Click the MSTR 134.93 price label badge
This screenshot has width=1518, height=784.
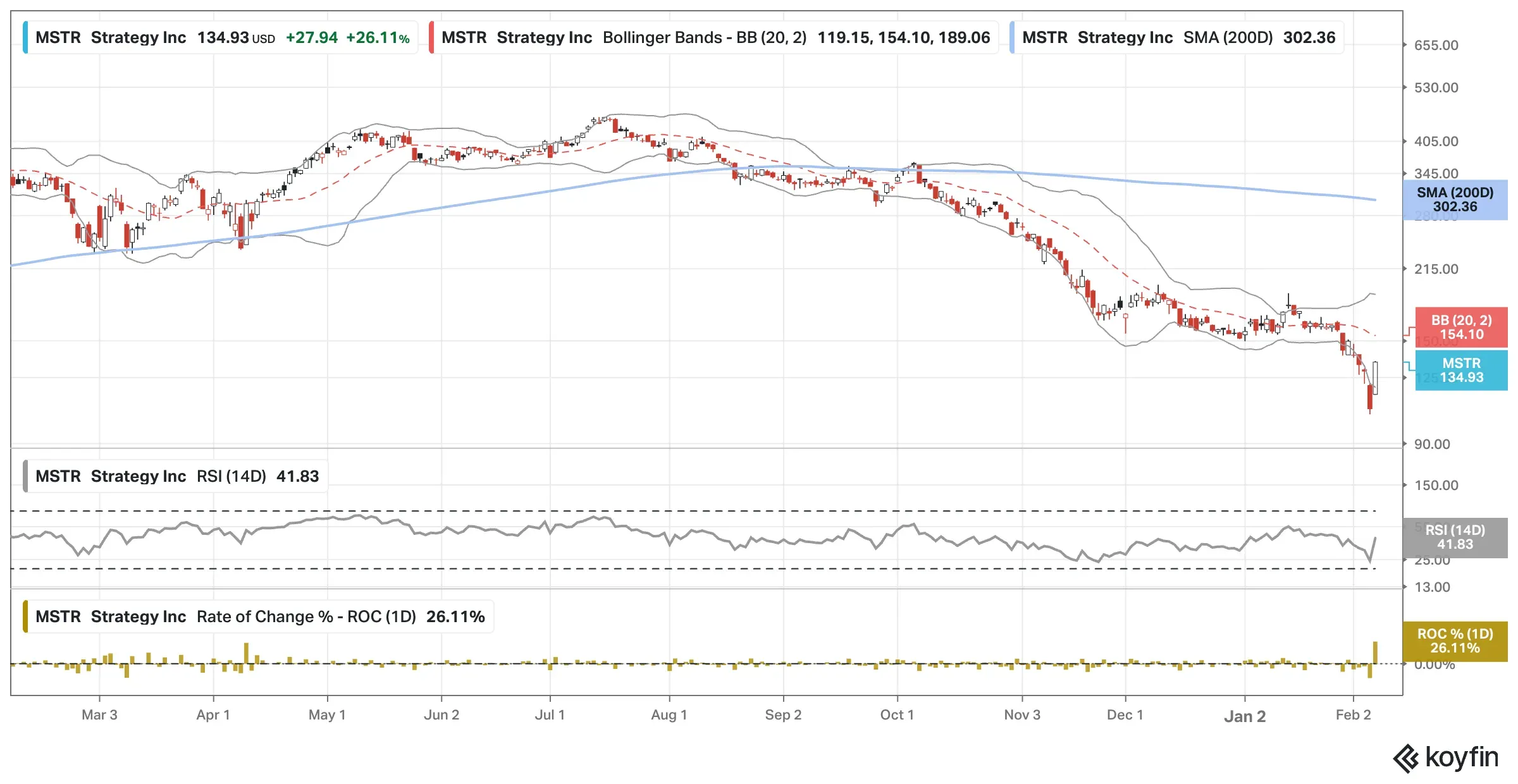point(1462,371)
